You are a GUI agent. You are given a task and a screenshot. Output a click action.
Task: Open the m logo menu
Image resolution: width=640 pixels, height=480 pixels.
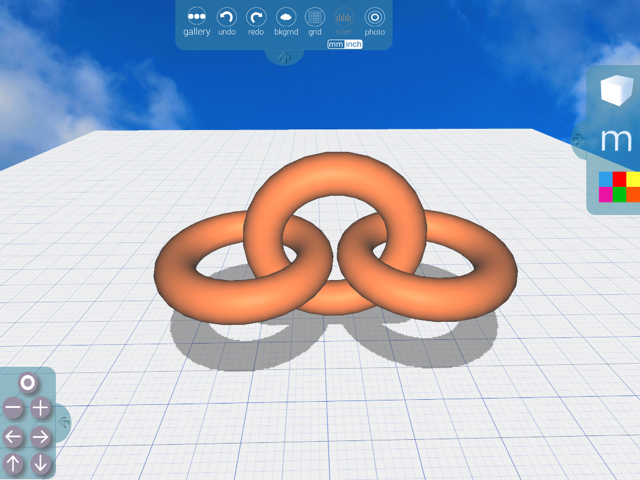pyautogui.click(x=616, y=140)
